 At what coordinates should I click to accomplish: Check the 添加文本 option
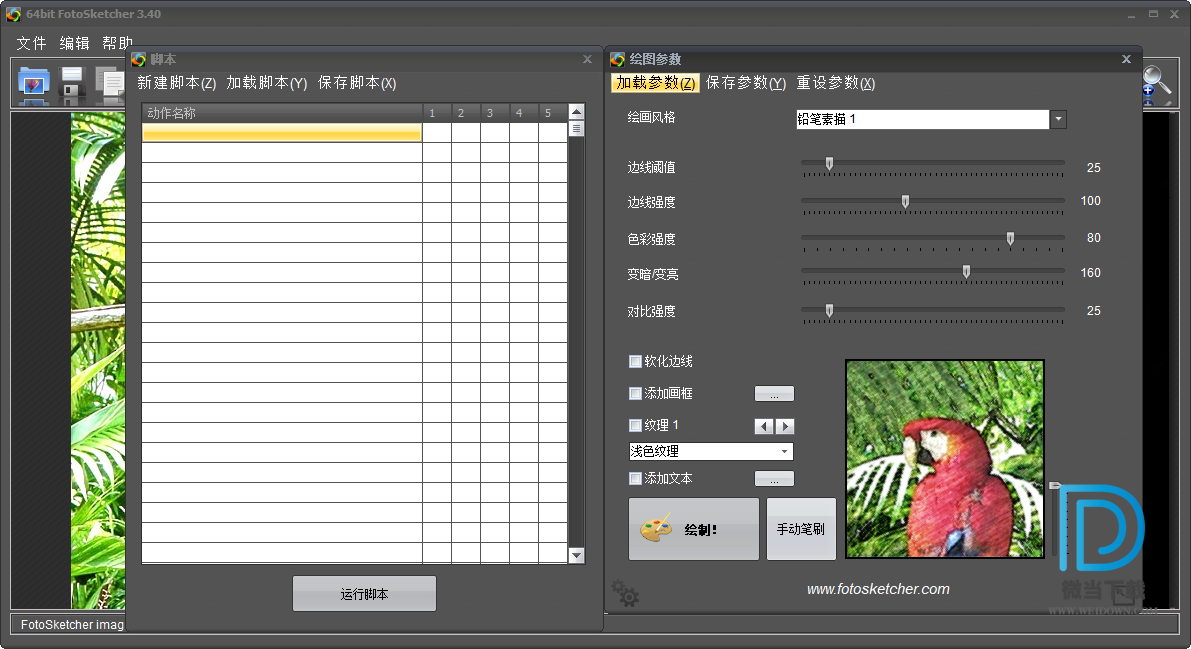635,479
